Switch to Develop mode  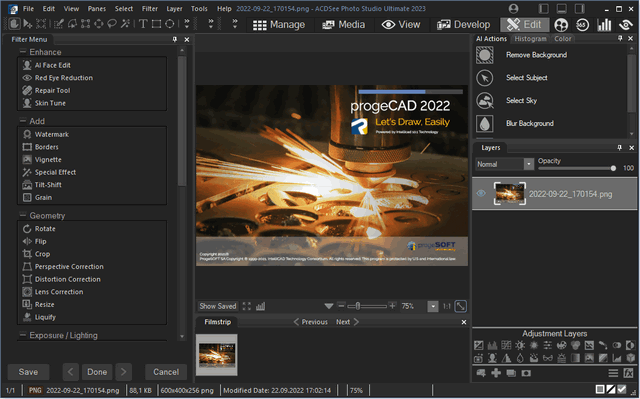pos(464,25)
